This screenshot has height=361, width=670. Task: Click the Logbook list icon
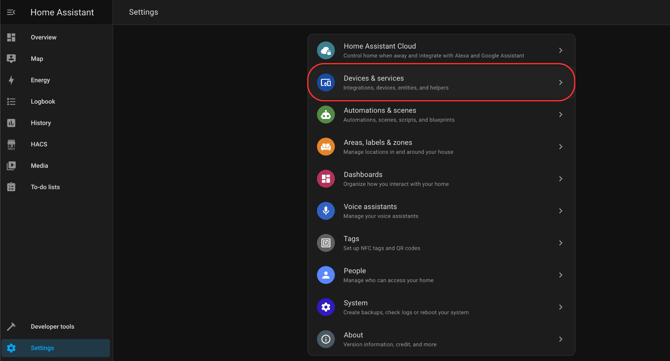click(x=11, y=101)
